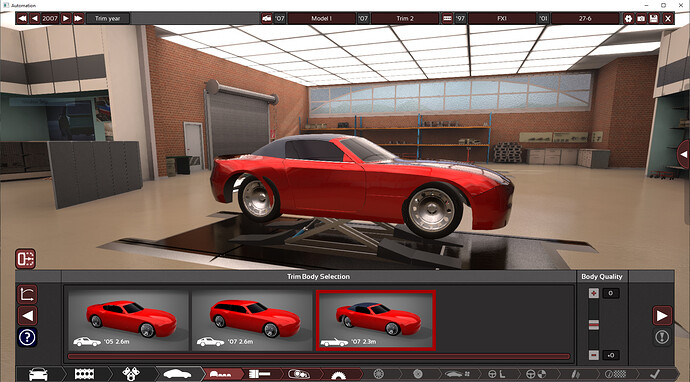690x382 pixels.
Task: Open the checkered test track sub-tab
Action: pos(615,374)
